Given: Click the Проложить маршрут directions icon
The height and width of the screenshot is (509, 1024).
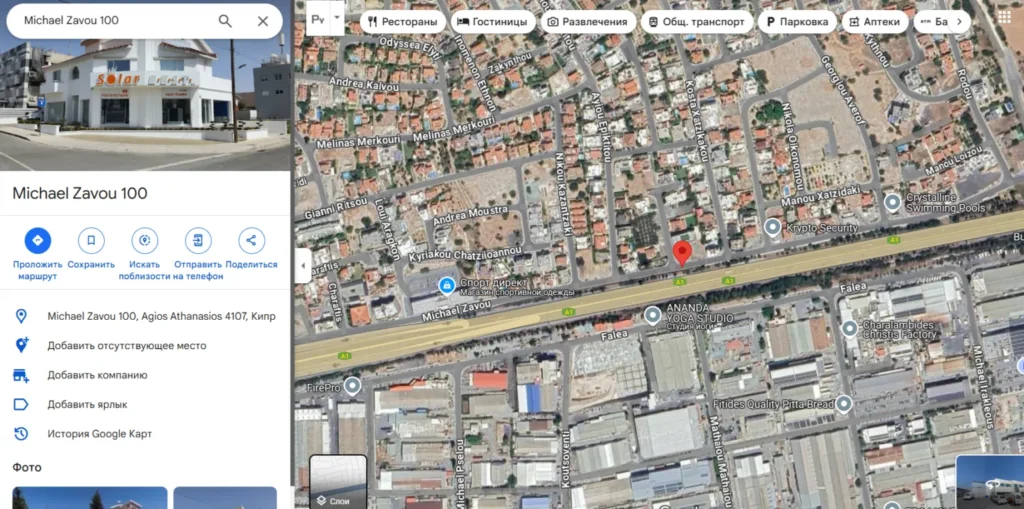Looking at the screenshot, I should point(38,240).
